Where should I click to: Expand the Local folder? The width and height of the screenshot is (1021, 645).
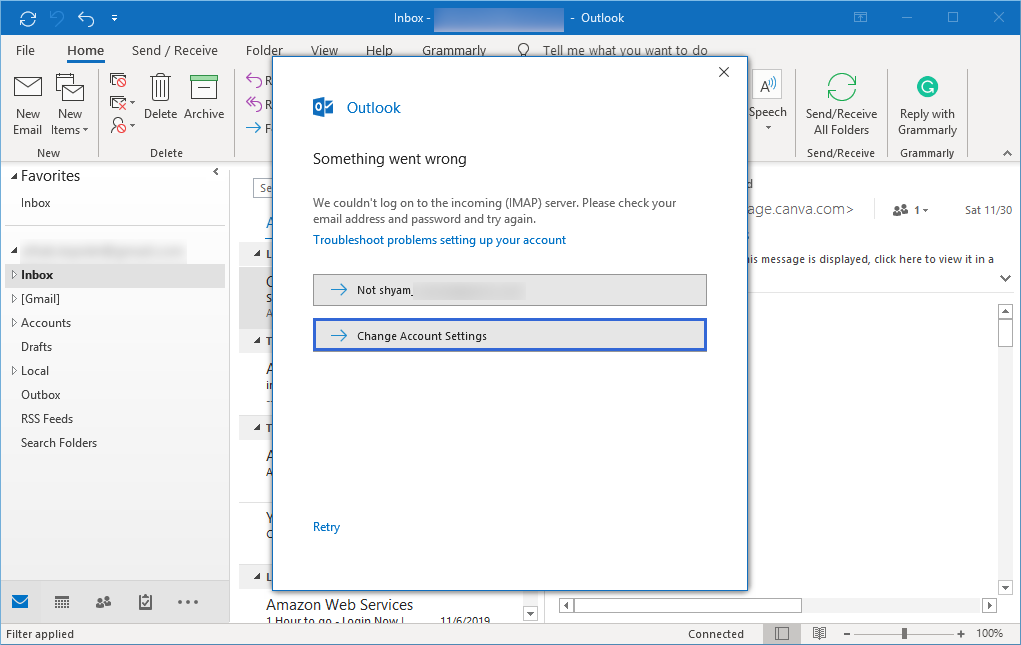(x=14, y=371)
